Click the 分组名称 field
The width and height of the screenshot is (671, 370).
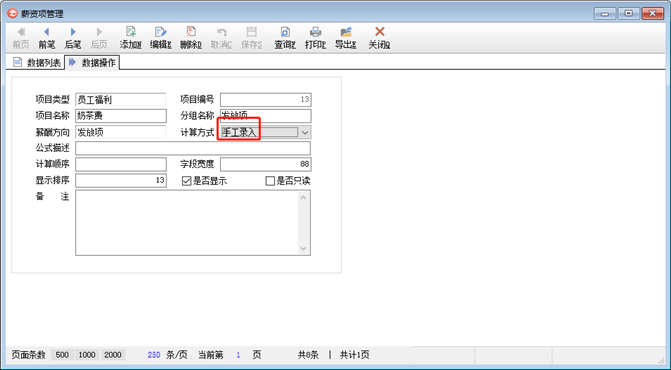(x=265, y=116)
